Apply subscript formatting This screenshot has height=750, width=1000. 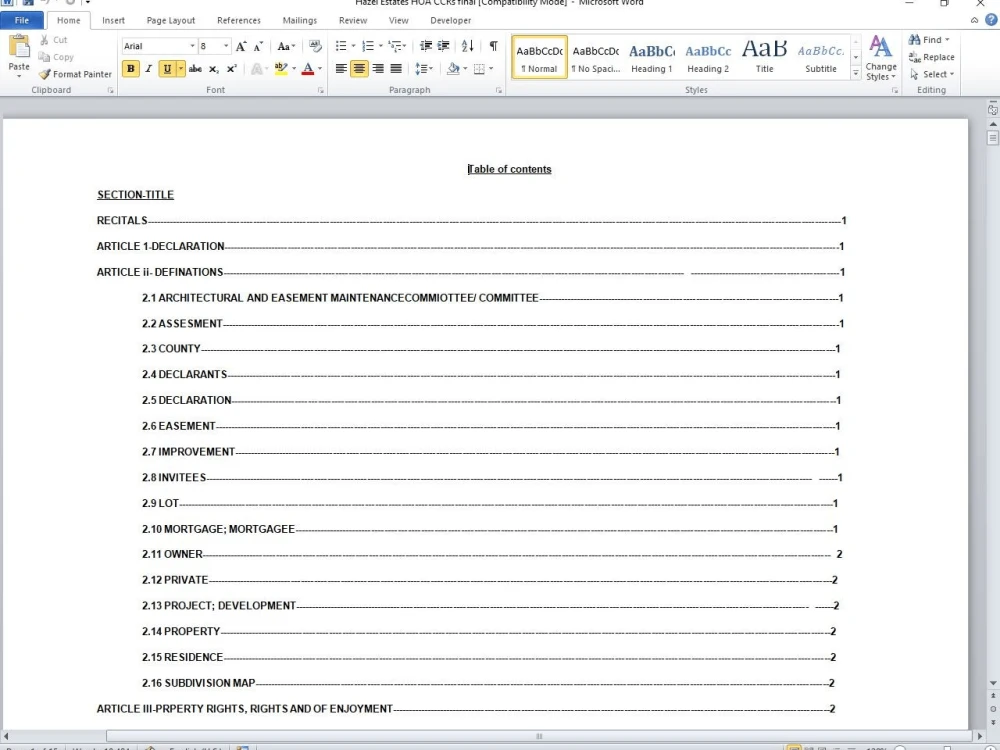tap(212, 68)
